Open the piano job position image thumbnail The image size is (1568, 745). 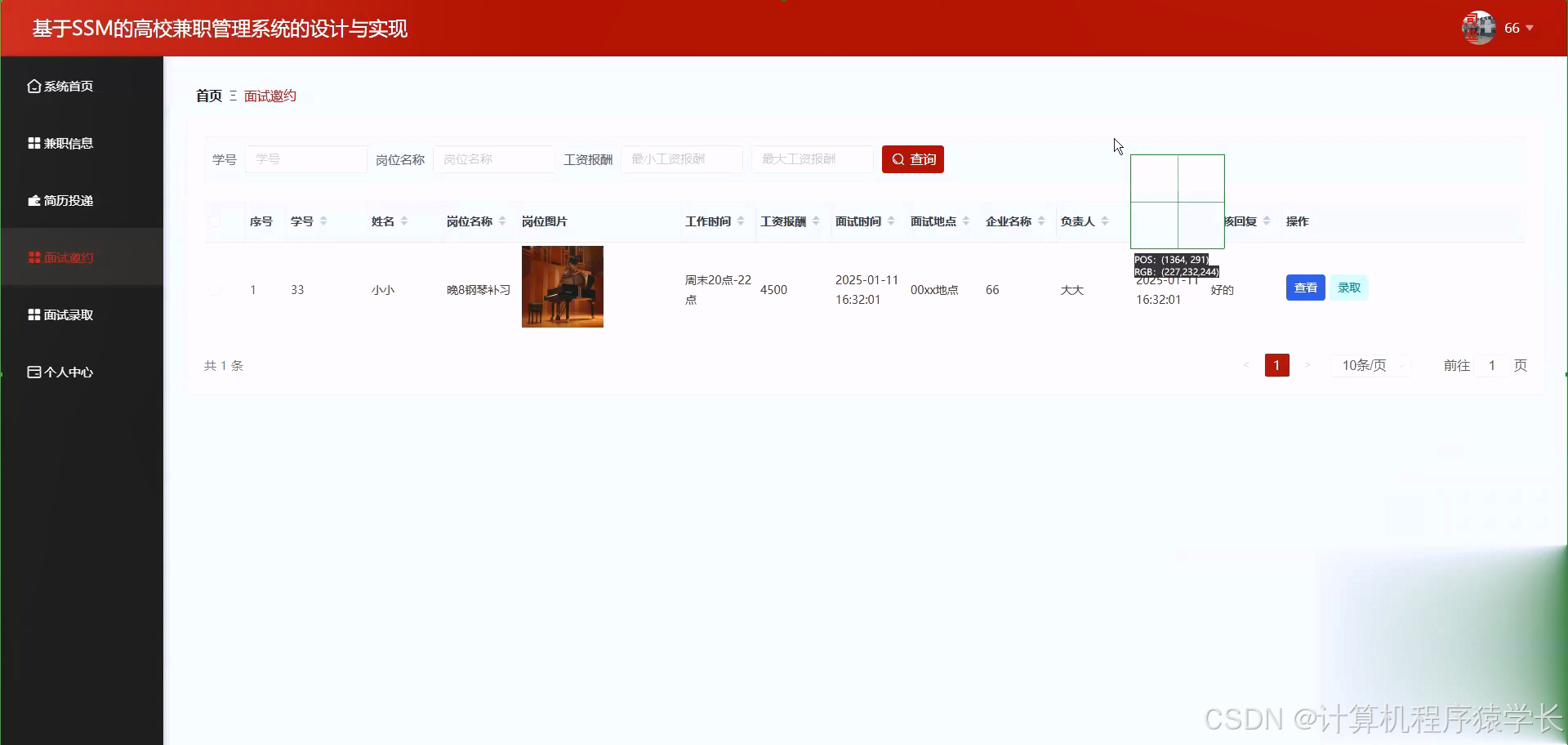[562, 287]
